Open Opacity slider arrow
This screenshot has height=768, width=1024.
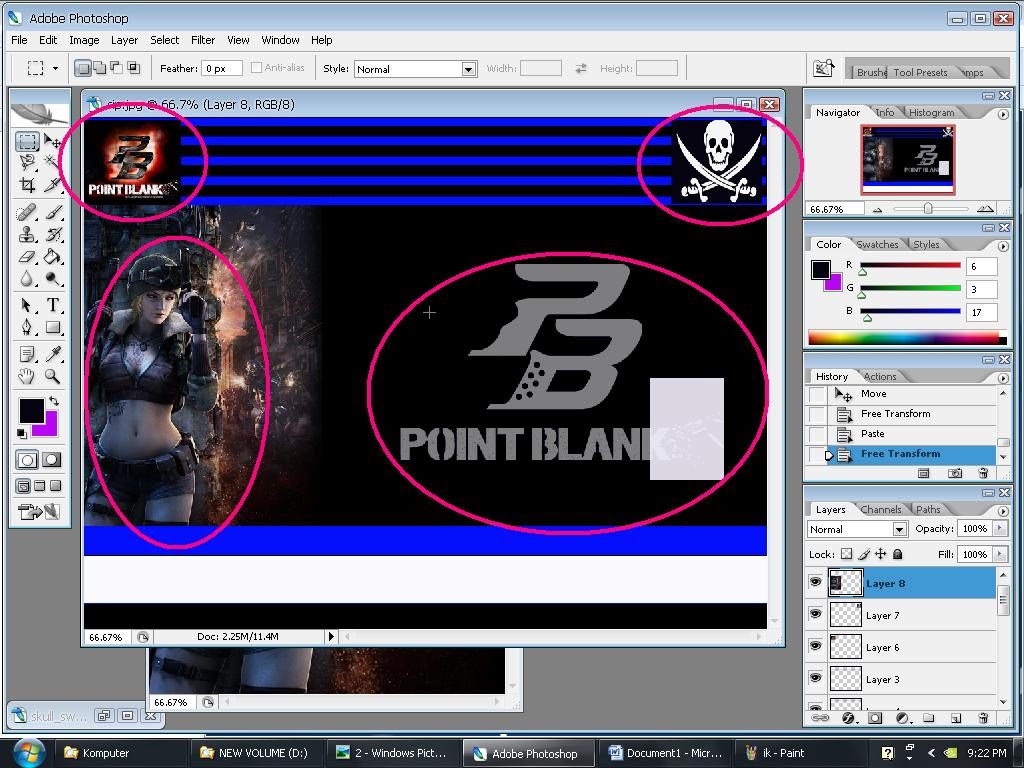coord(1000,528)
